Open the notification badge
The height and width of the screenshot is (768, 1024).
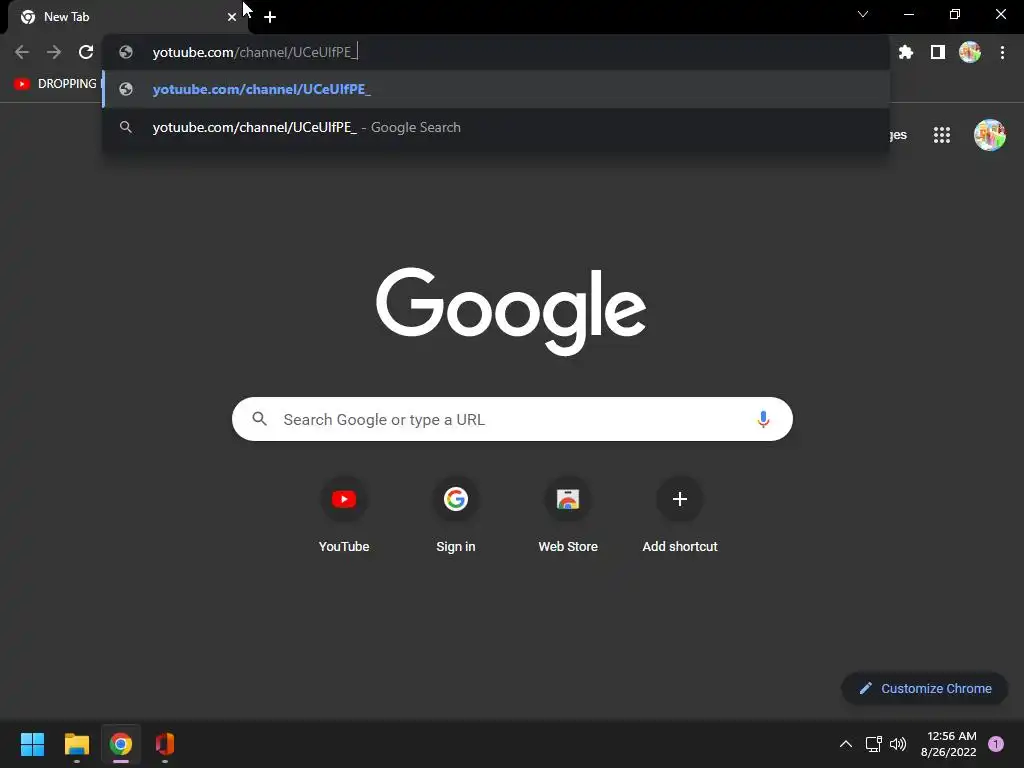996,744
